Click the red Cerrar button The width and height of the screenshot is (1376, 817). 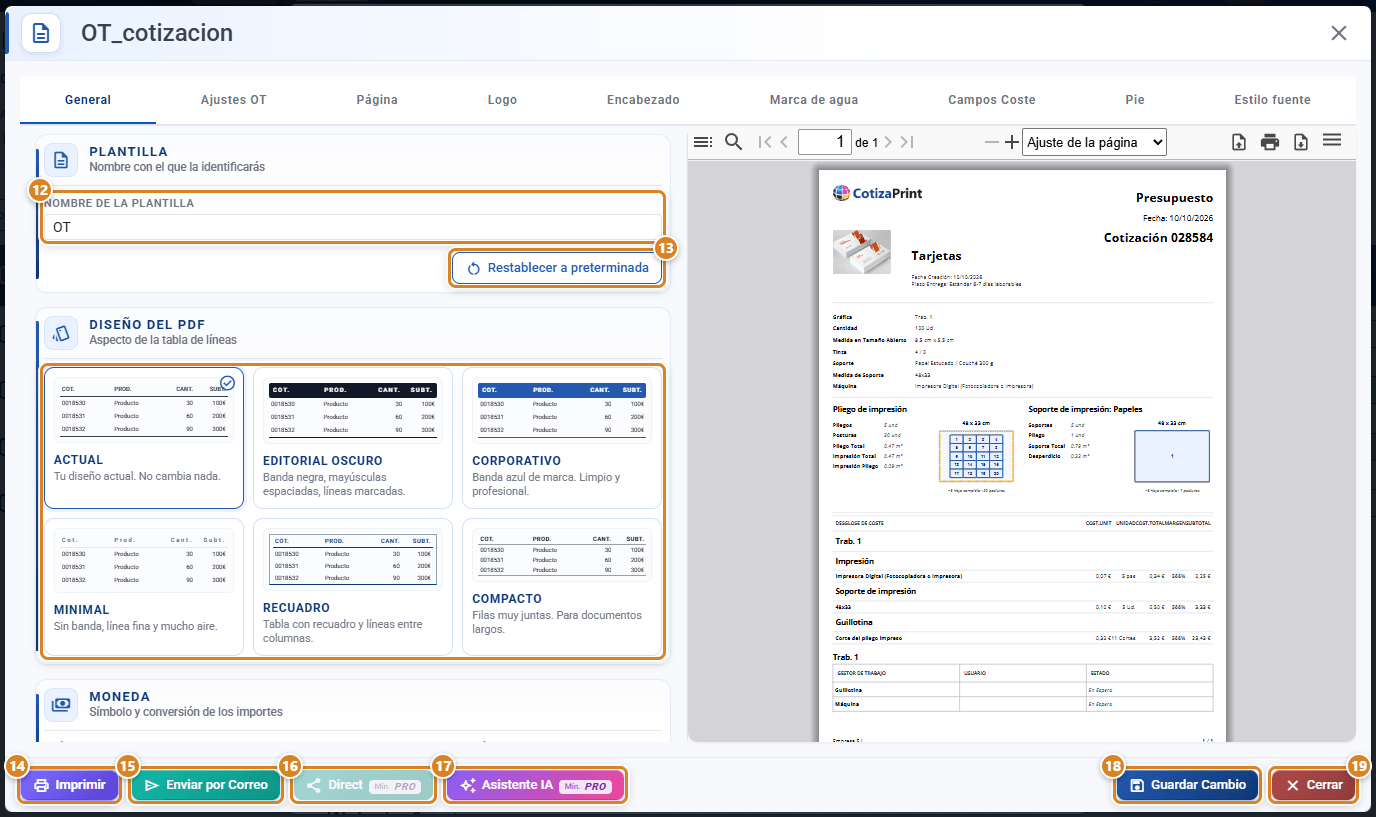[1314, 785]
